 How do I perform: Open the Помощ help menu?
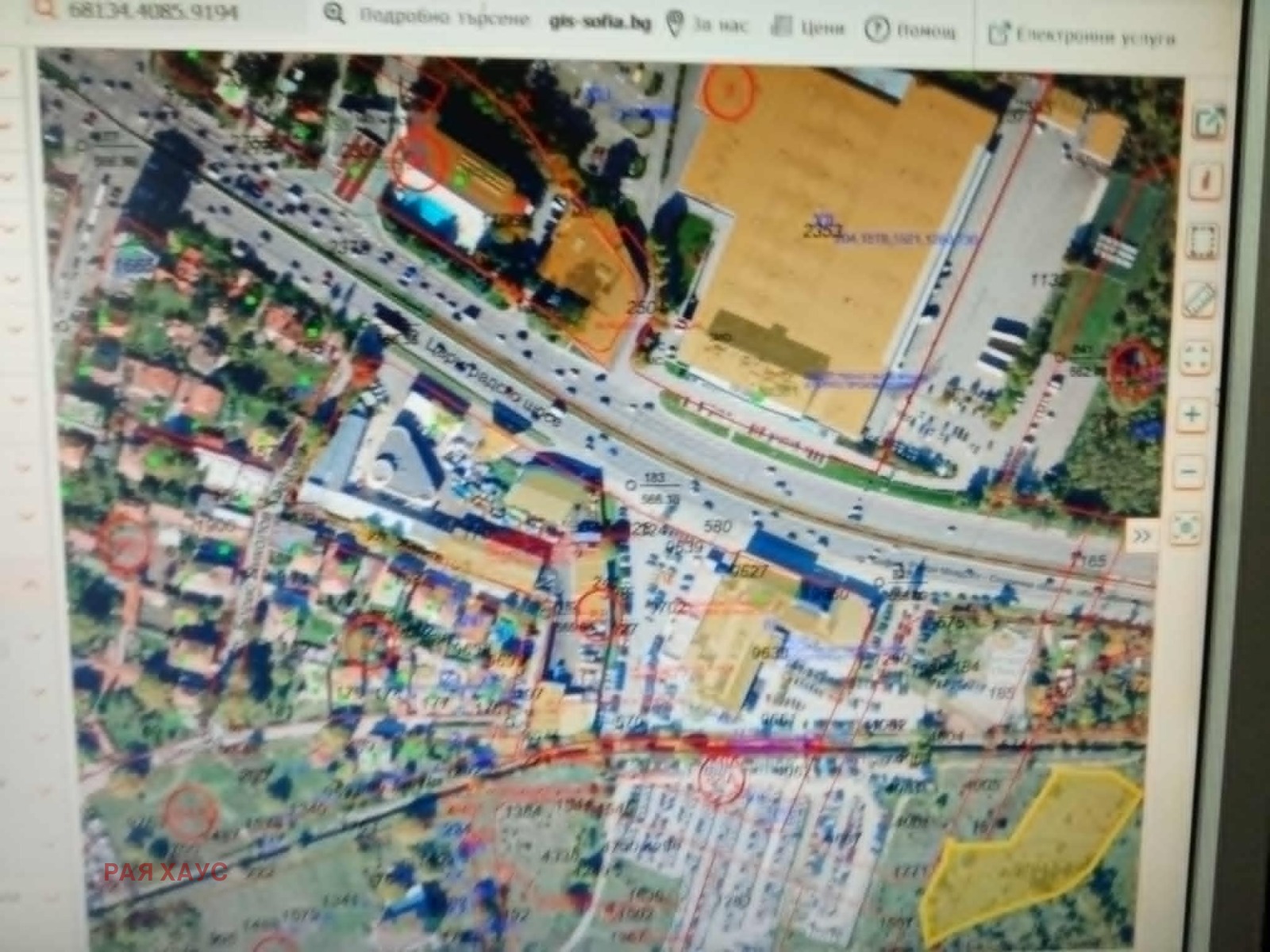click(911, 31)
